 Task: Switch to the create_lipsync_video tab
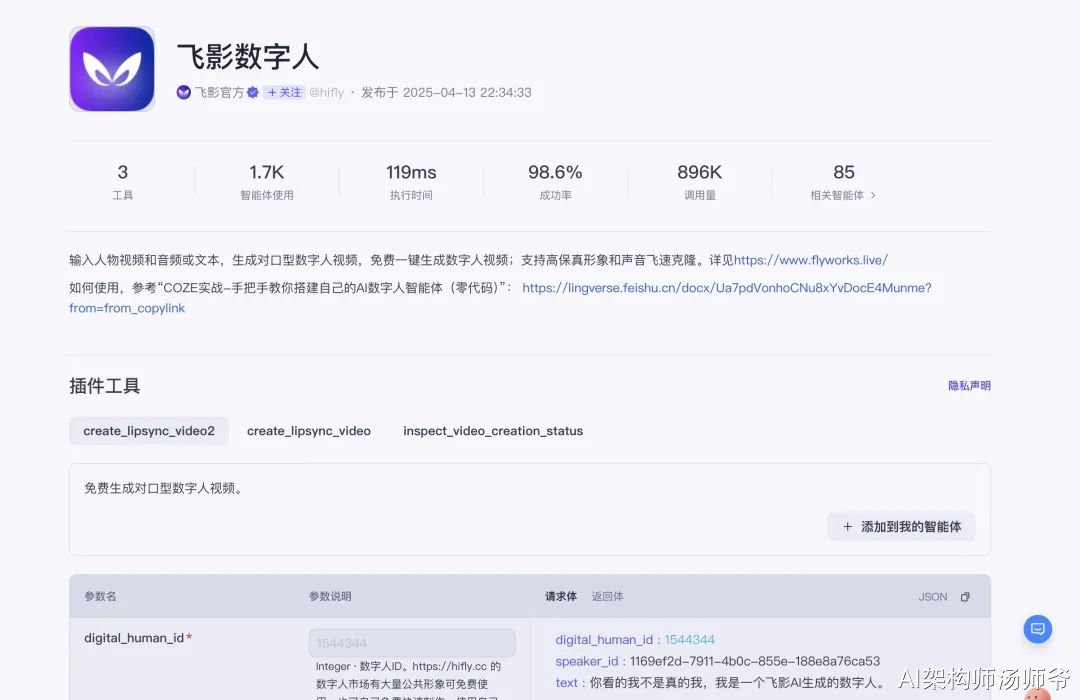[x=308, y=431]
